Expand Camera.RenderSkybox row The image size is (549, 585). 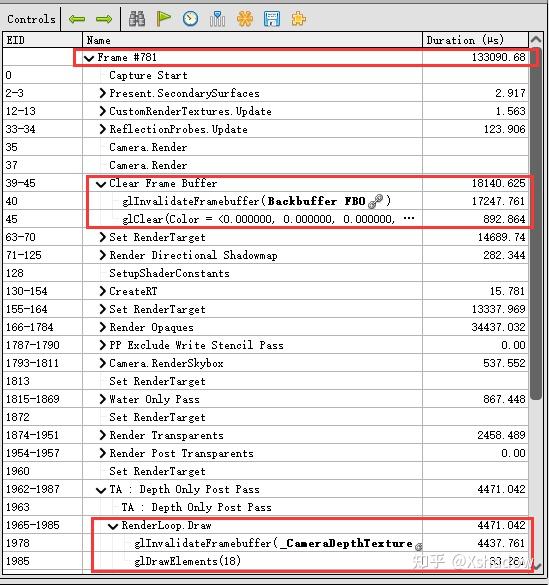(x=103, y=363)
